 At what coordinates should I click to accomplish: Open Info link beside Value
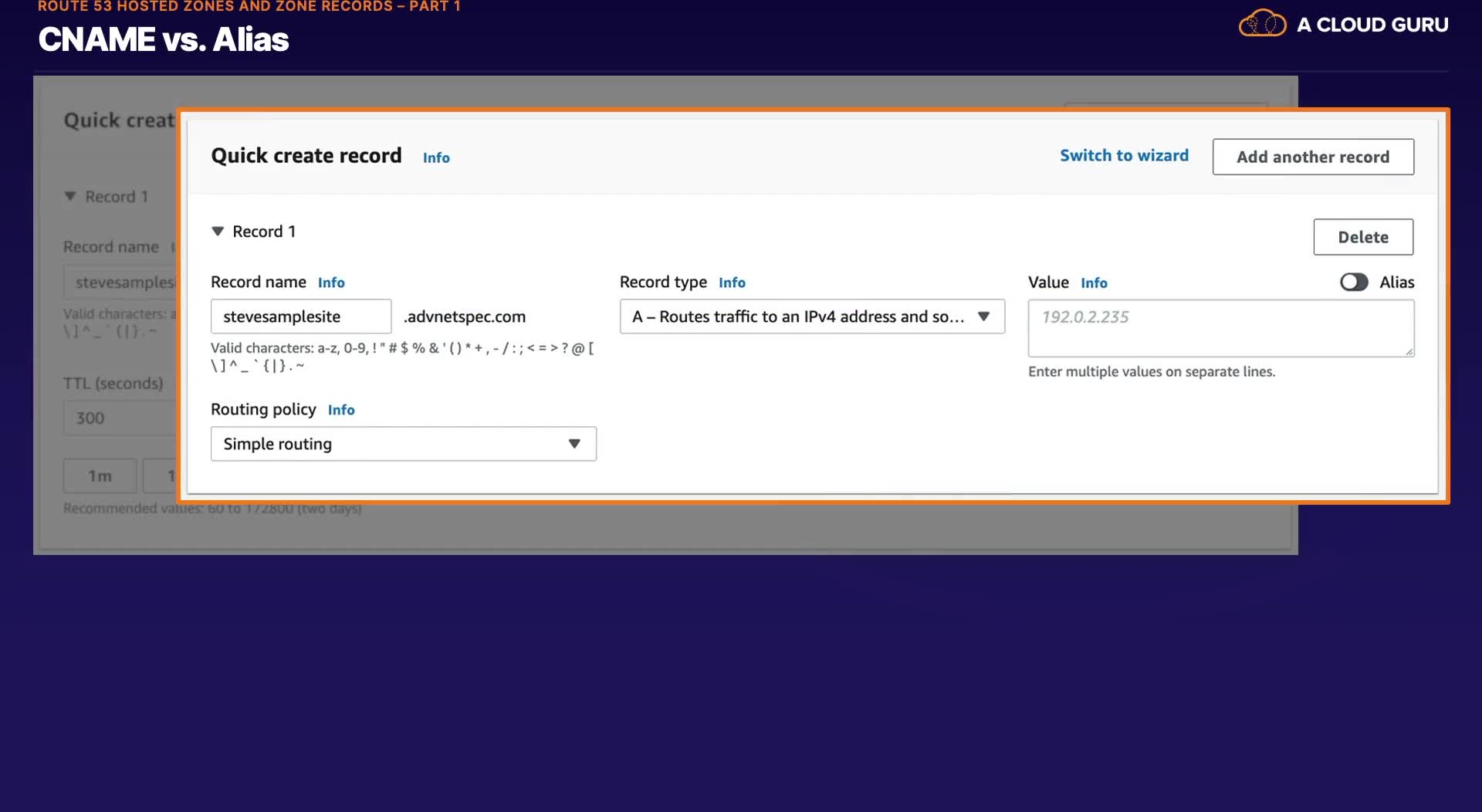pyautogui.click(x=1094, y=283)
